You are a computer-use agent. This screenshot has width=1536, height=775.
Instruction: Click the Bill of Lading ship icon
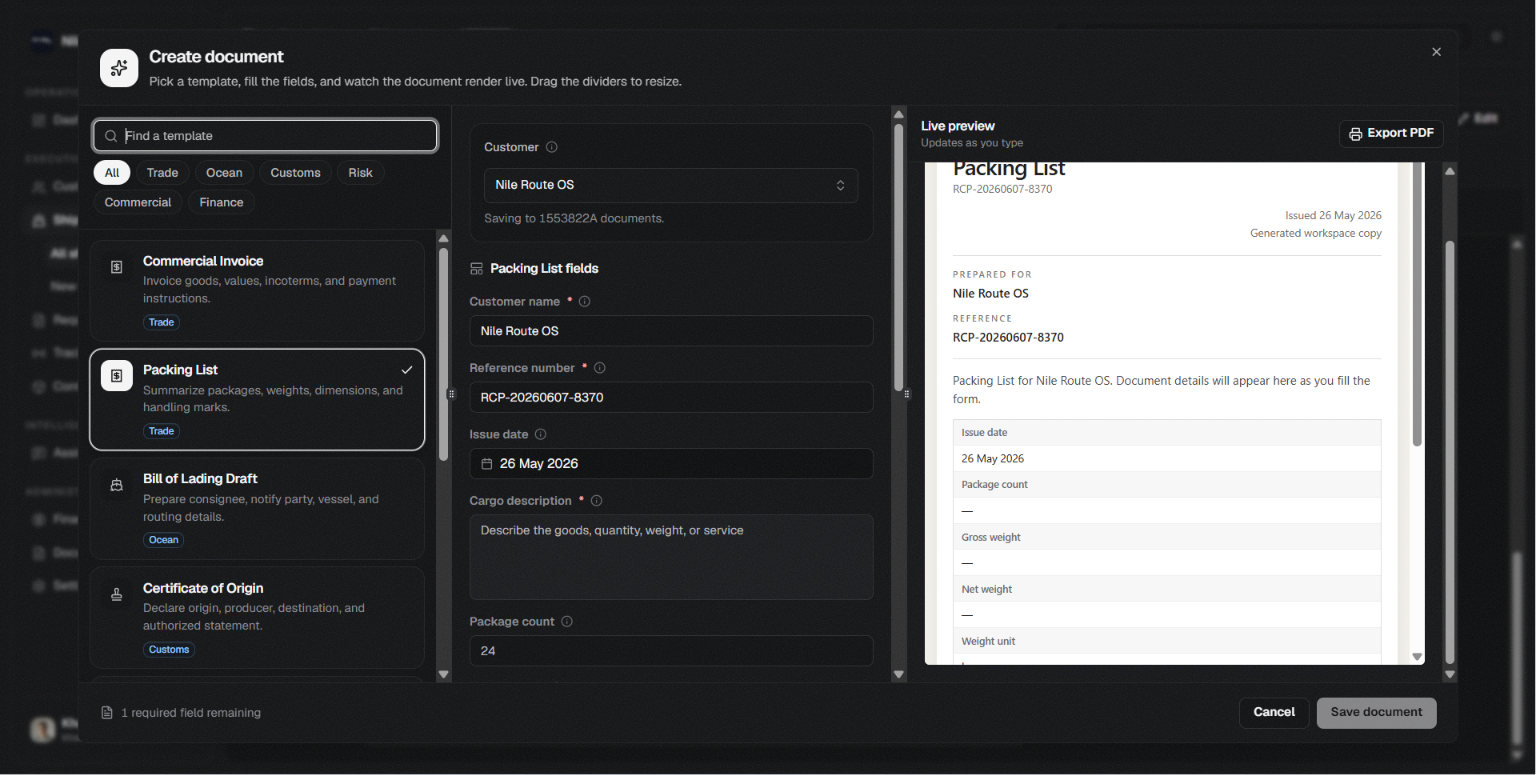(x=117, y=485)
